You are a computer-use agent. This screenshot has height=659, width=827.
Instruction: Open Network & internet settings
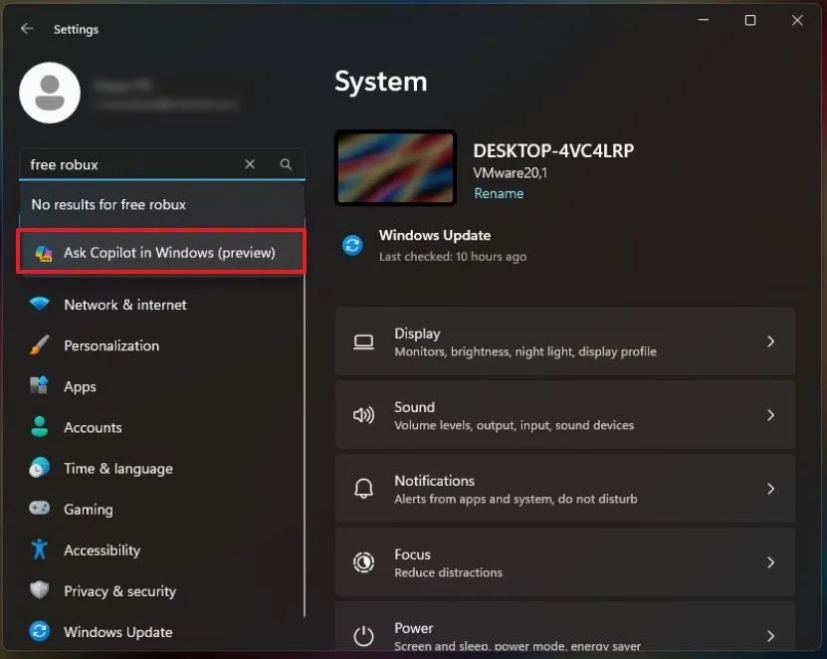pyautogui.click(x=161, y=304)
